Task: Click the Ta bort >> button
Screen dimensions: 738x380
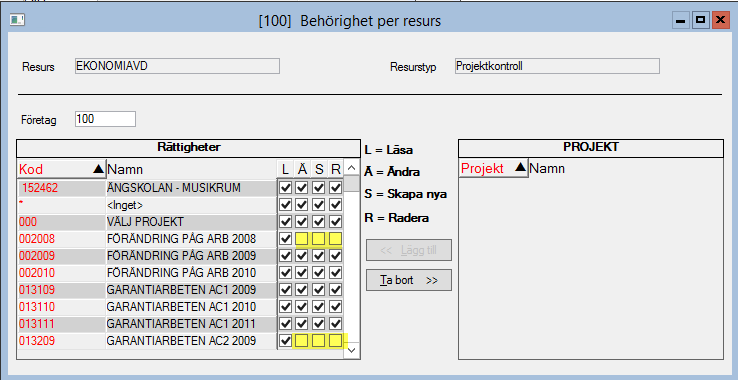Action: (x=409, y=280)
